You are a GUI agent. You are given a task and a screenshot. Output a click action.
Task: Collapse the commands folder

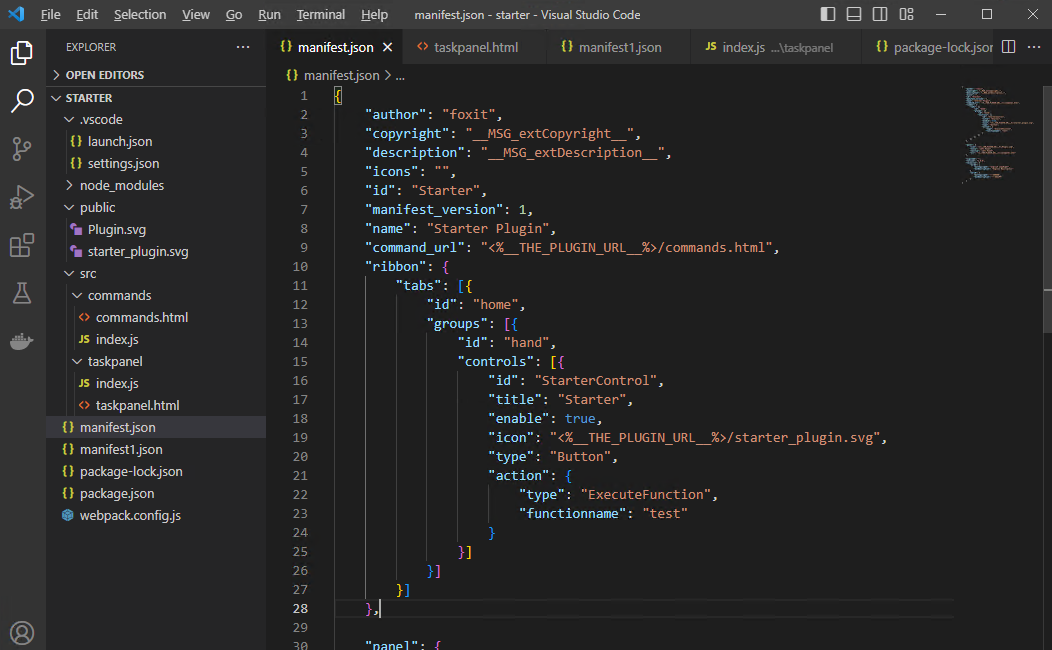(x=77, y=295)
